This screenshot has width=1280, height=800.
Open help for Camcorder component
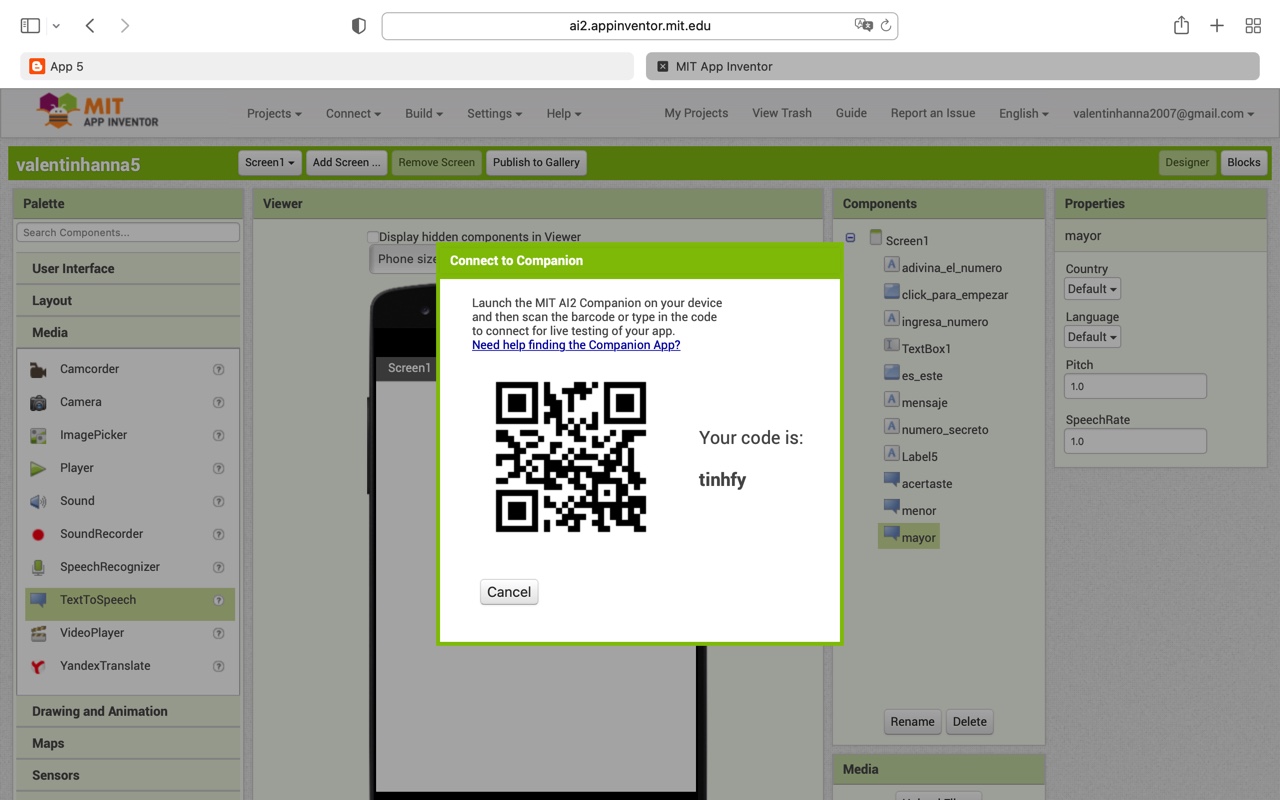coord(218,370)
